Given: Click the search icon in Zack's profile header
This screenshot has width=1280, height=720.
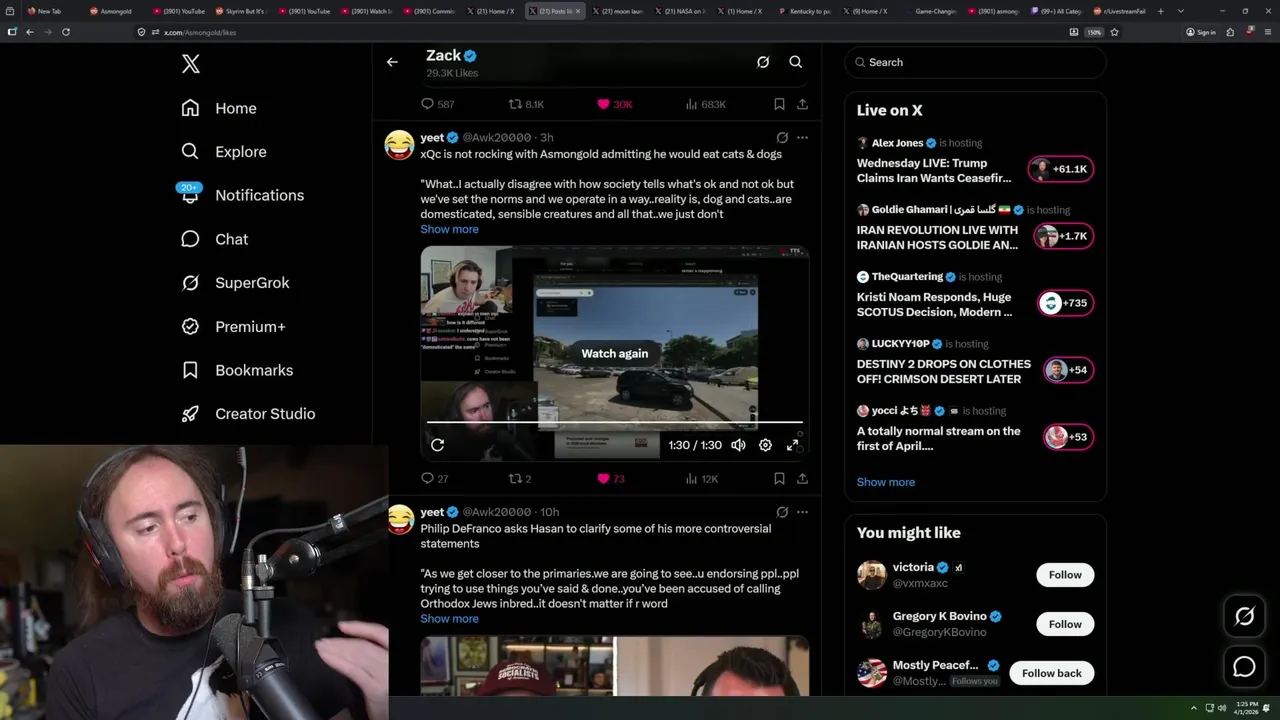Looking at the screenshot, I should pos(796,62).
